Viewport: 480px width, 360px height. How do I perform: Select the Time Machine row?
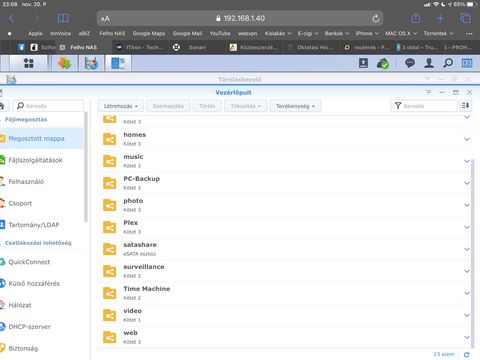coord(284,293)
